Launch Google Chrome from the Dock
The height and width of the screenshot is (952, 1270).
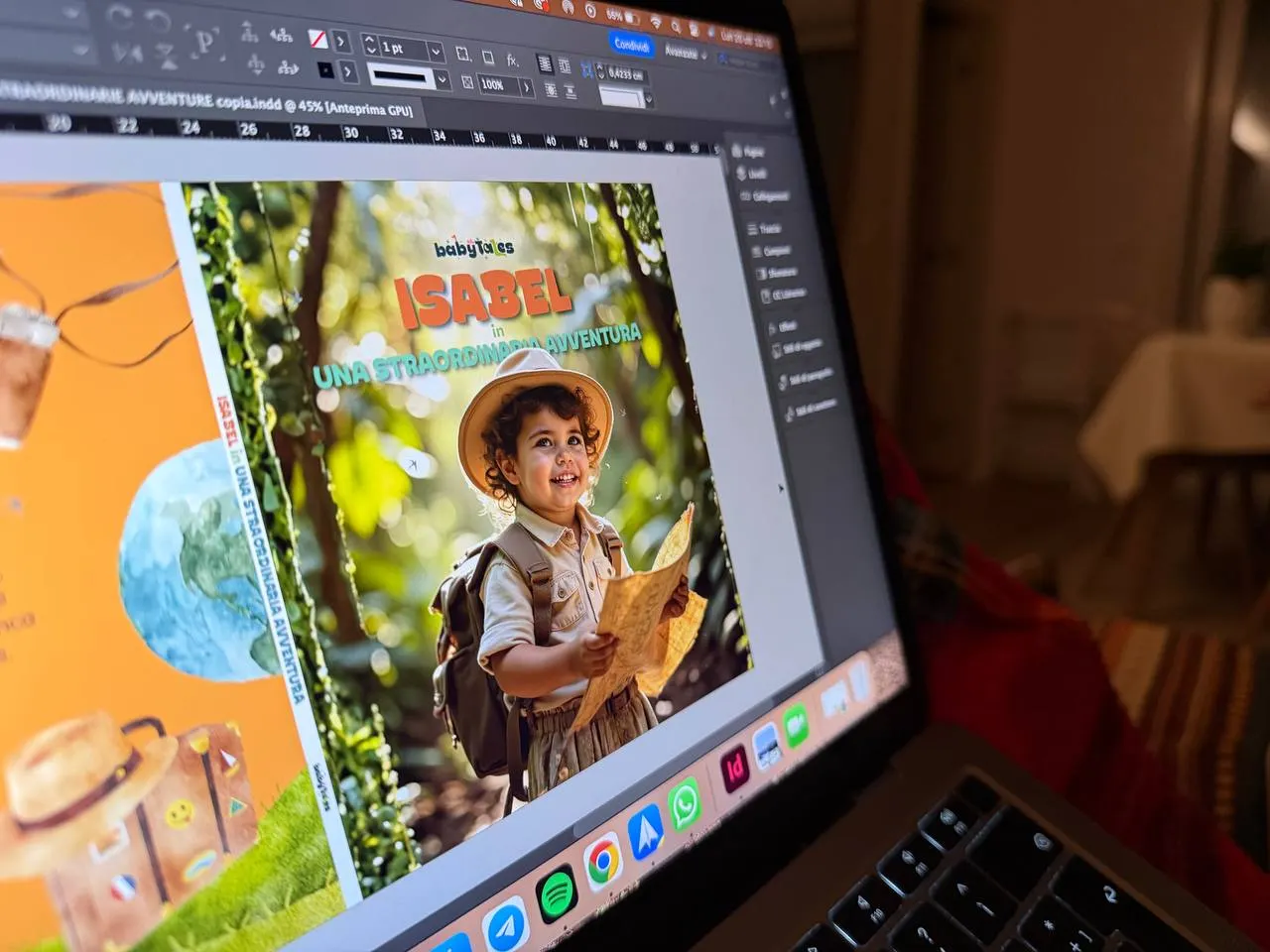(x=602, y=863)
